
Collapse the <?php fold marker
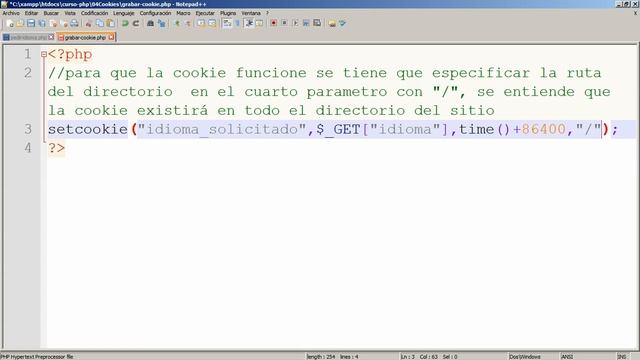pyautogui.click(x=44, y=54)
